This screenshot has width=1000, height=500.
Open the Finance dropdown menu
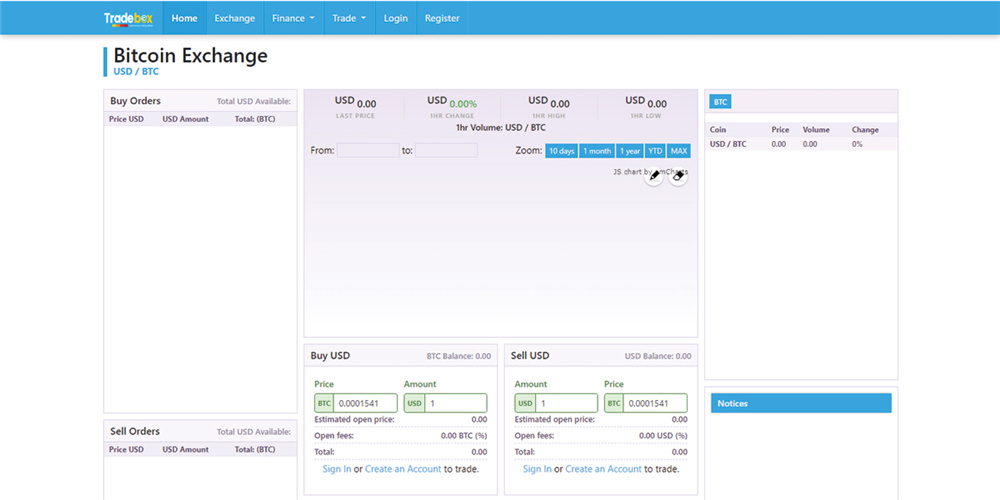click(293, 18)
